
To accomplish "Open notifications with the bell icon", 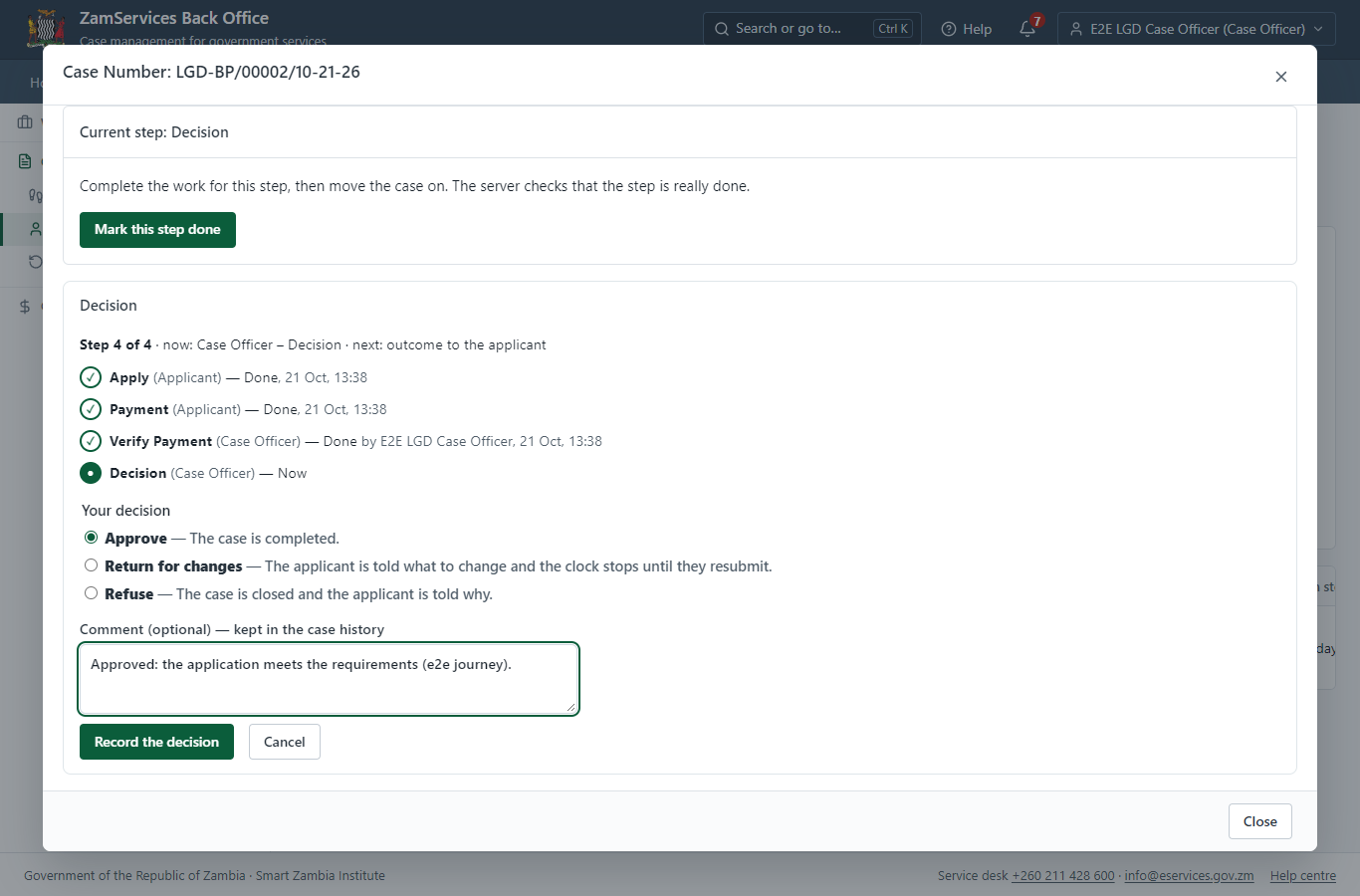I will tap(1027, 29).
